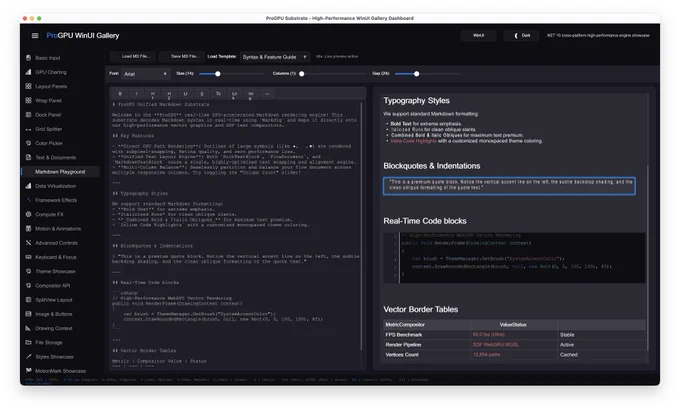
Task: Open the GPU Charting sidebar icon
Action: (x=28, y=72)
